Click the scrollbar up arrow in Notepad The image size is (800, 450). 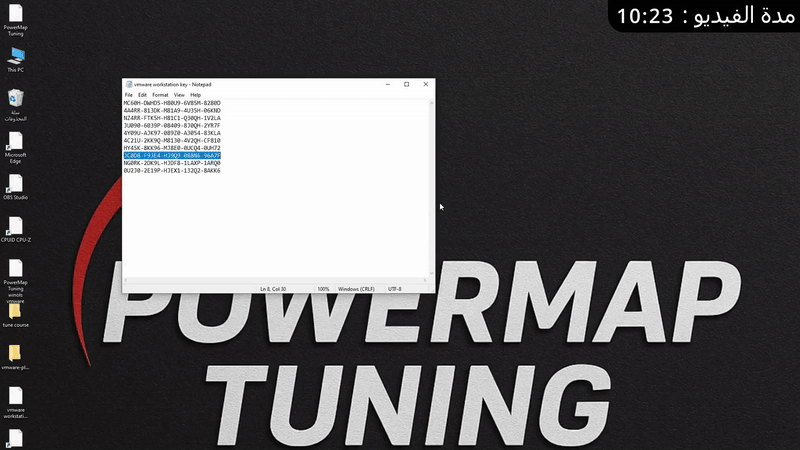(x=431, y=103)
